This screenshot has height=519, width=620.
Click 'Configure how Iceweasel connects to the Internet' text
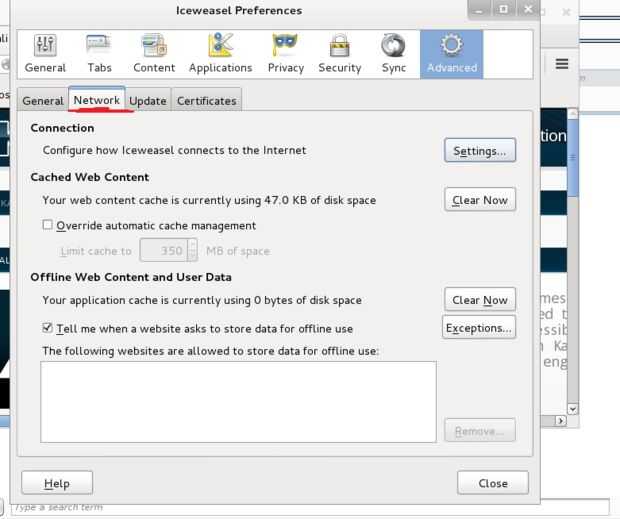[x=174, y=150]
